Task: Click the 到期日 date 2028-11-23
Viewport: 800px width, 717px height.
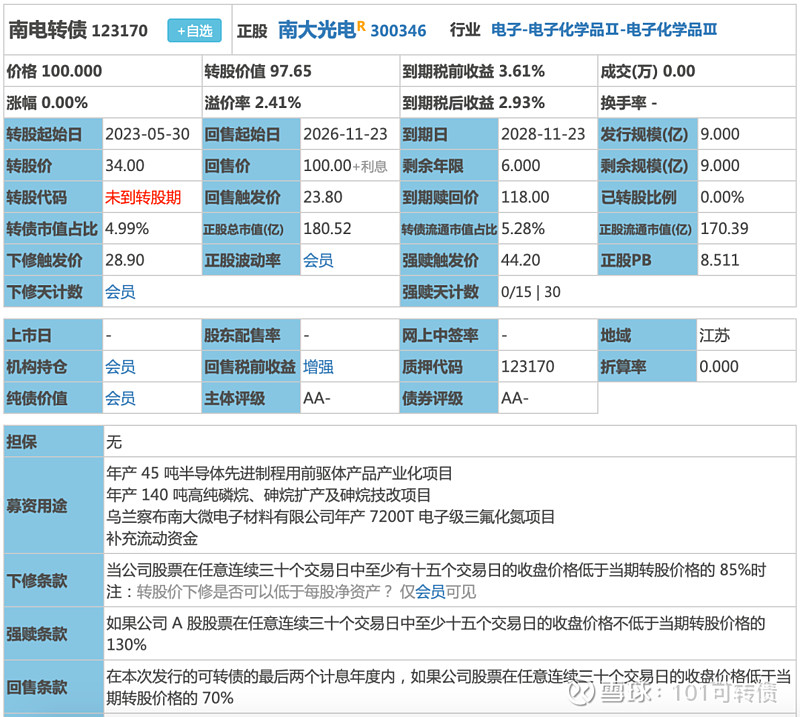Action: coord(543,134)
